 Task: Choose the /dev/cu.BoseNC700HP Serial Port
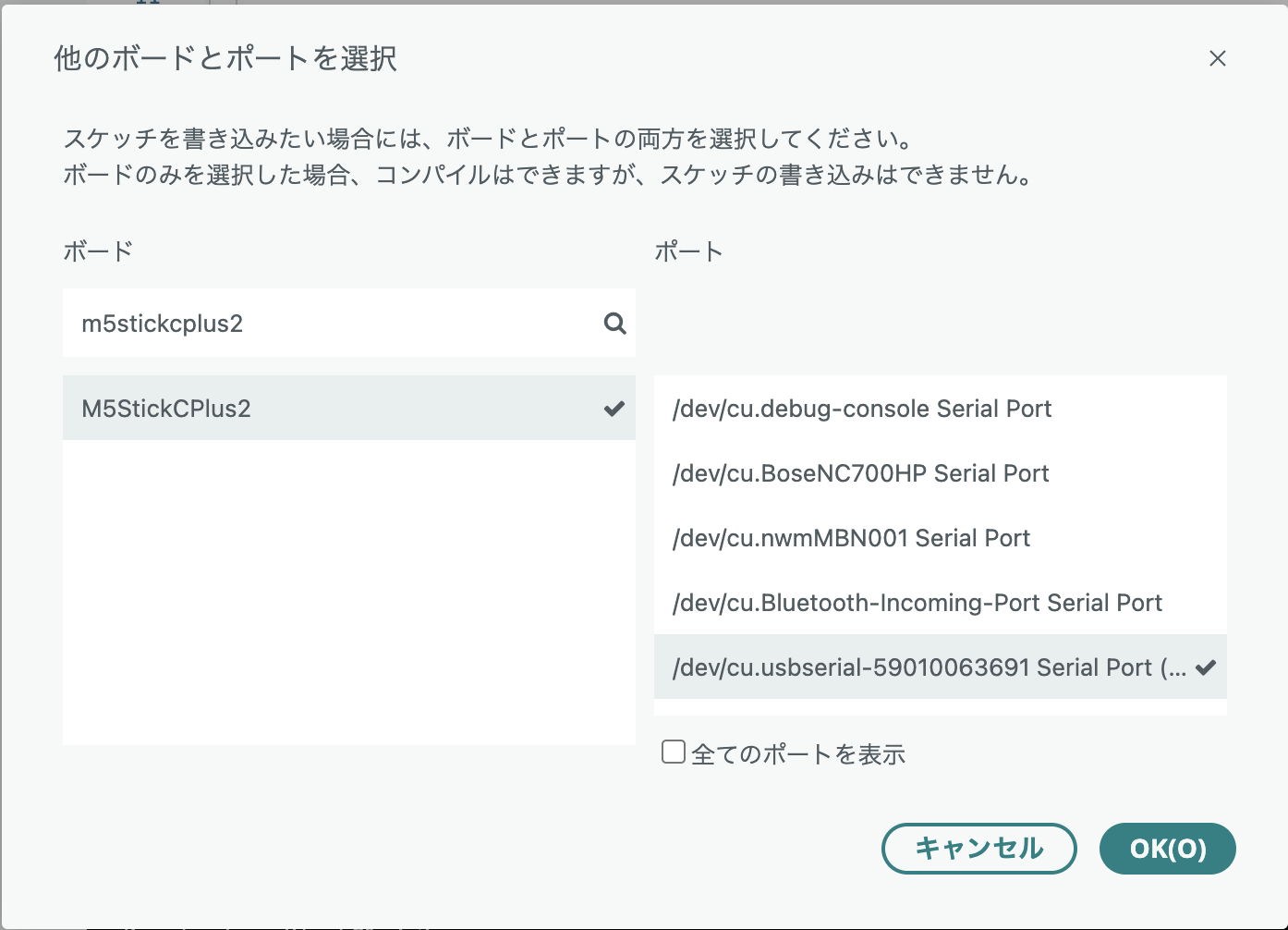point(941,472)
